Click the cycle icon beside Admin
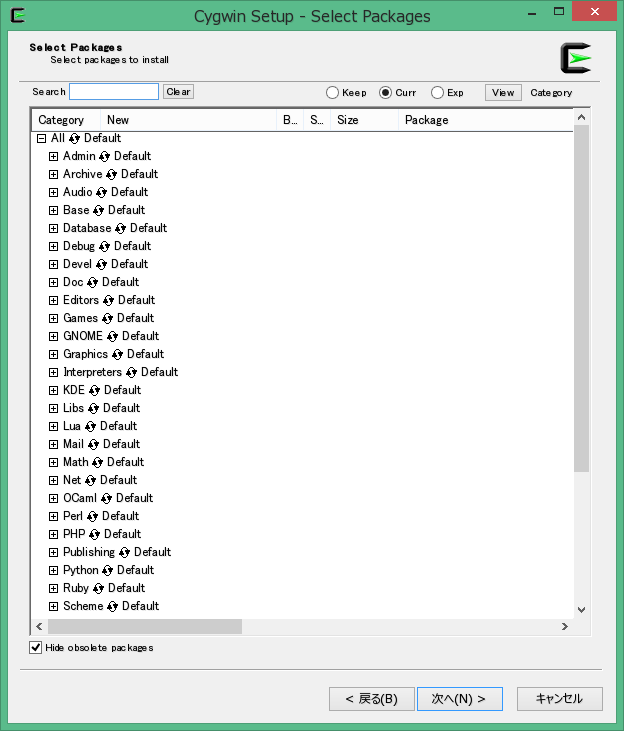The image size is (624, 731). (x=104, y=157)
